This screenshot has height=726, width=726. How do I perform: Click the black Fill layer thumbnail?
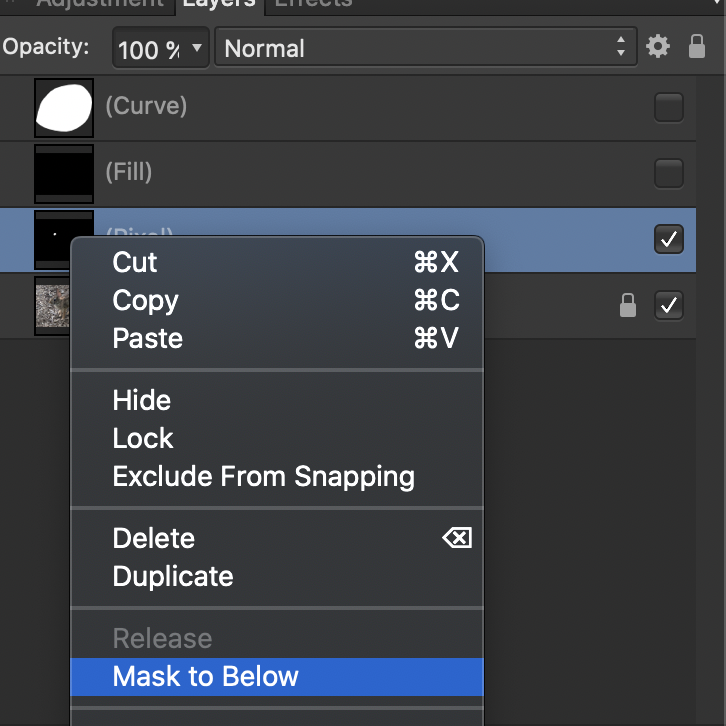coord(64,174)
